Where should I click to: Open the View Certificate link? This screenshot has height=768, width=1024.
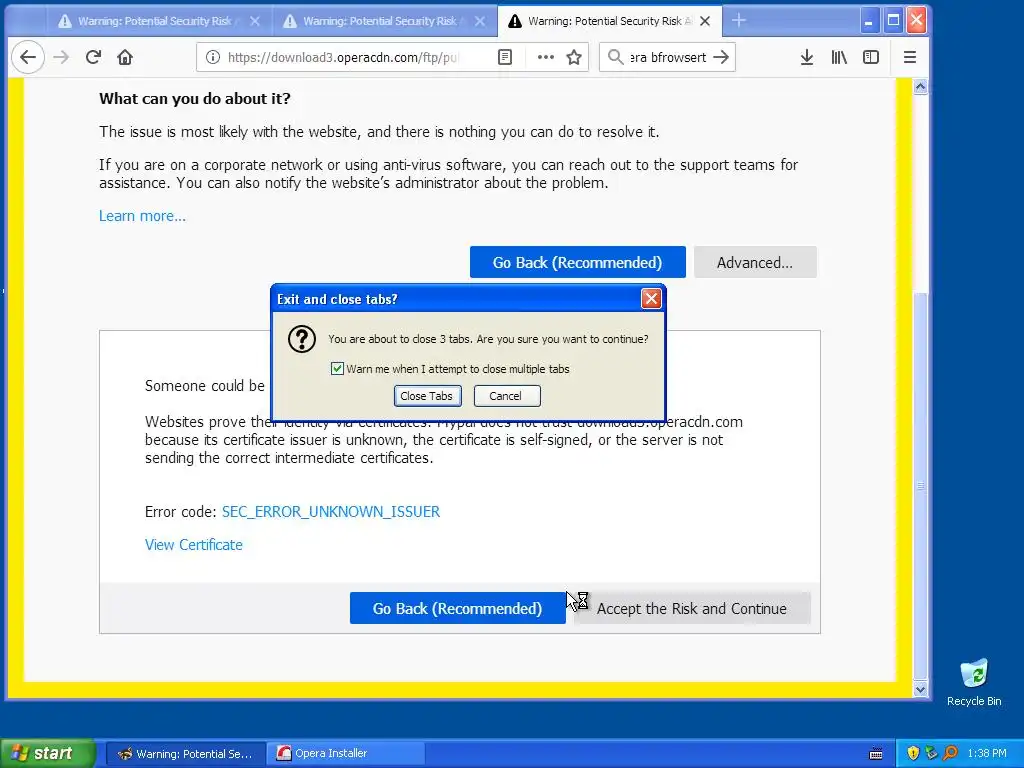[x=193, y=545]
